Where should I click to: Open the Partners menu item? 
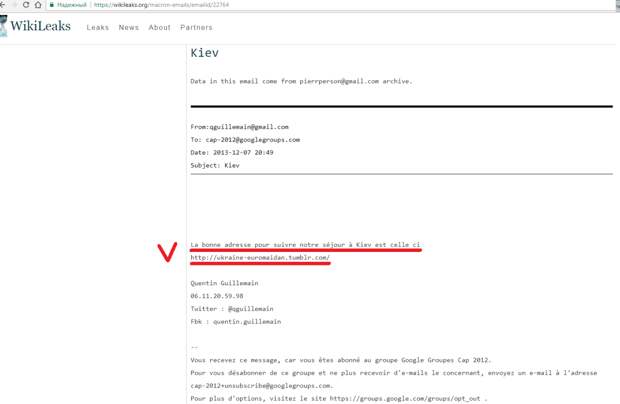[196, 27]
